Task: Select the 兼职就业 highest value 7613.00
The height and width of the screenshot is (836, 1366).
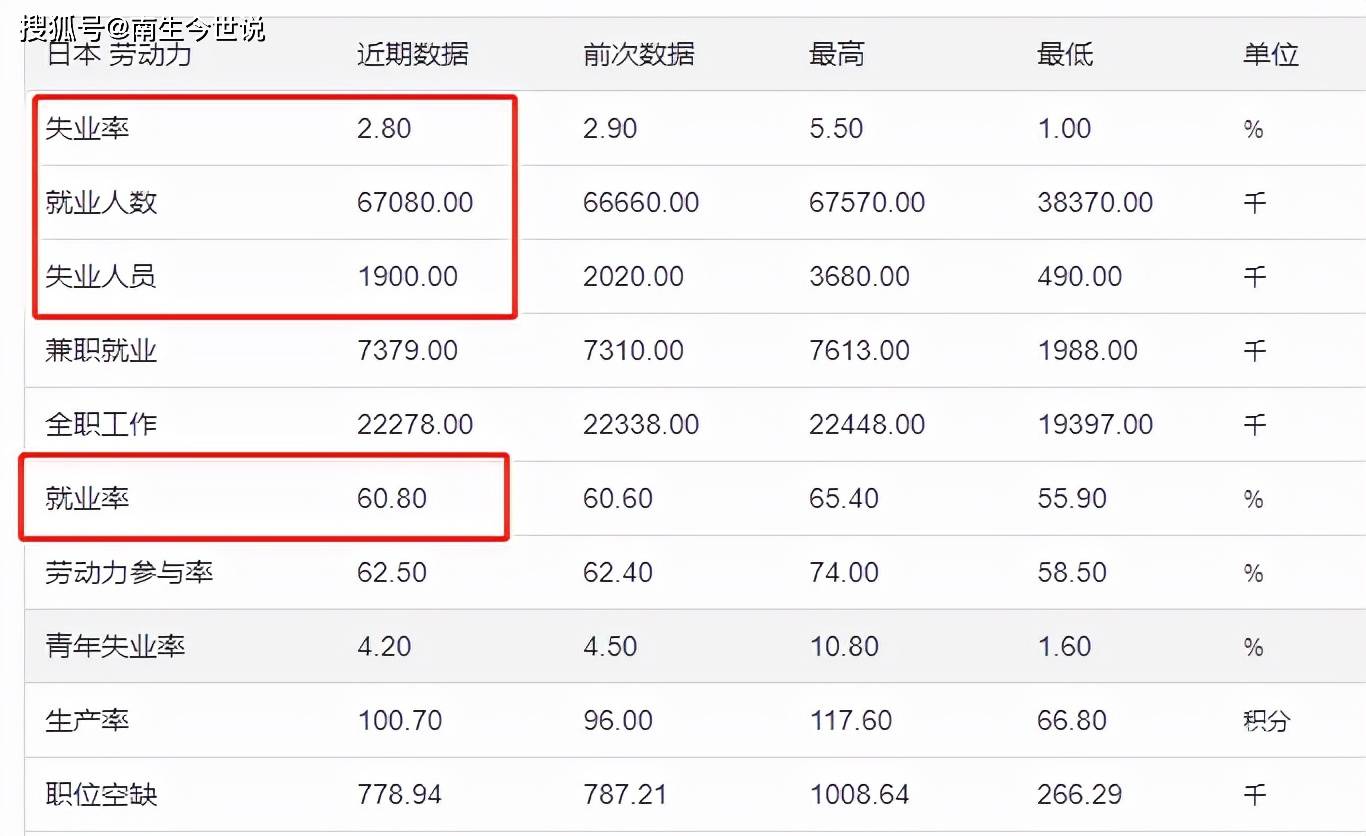Action: tap(860, 351)
